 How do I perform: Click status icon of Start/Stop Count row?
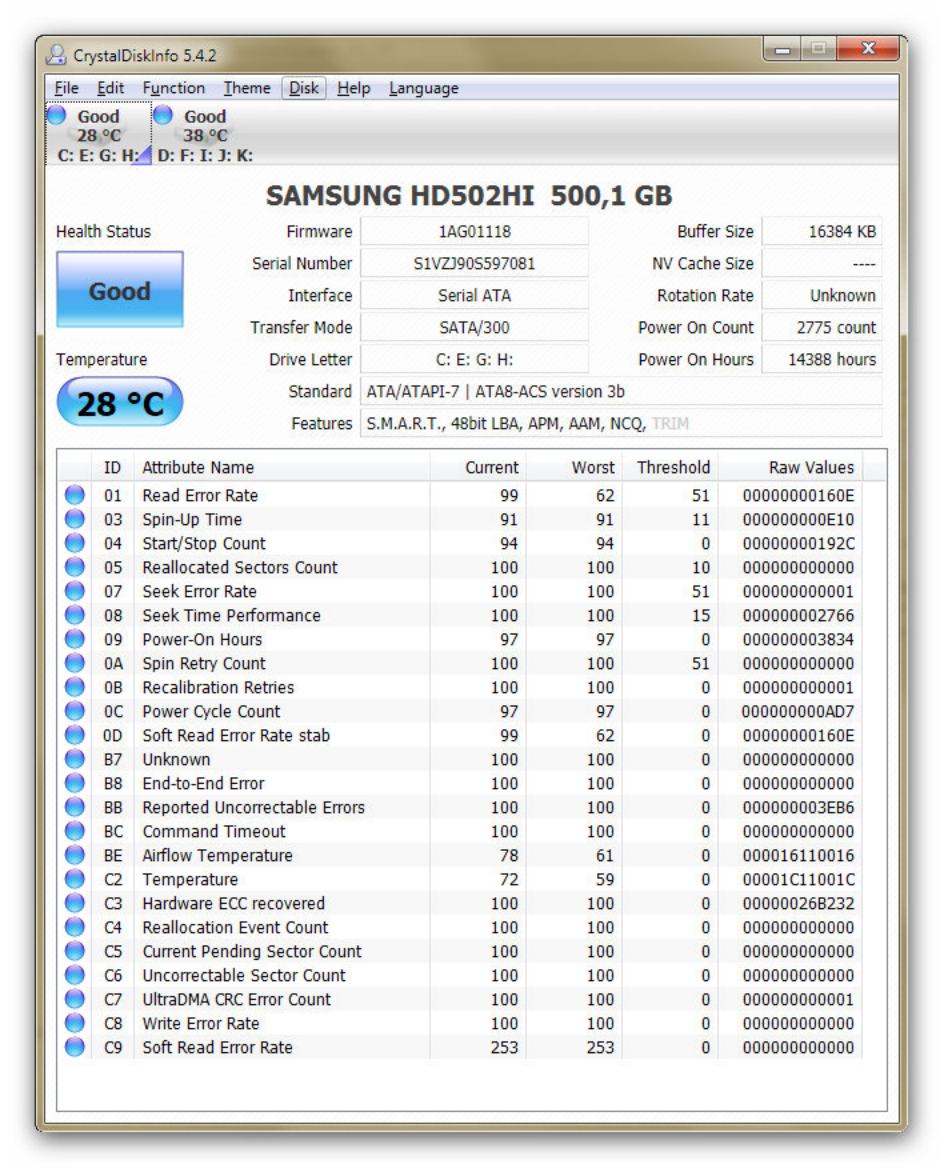(x=75, y=543)
